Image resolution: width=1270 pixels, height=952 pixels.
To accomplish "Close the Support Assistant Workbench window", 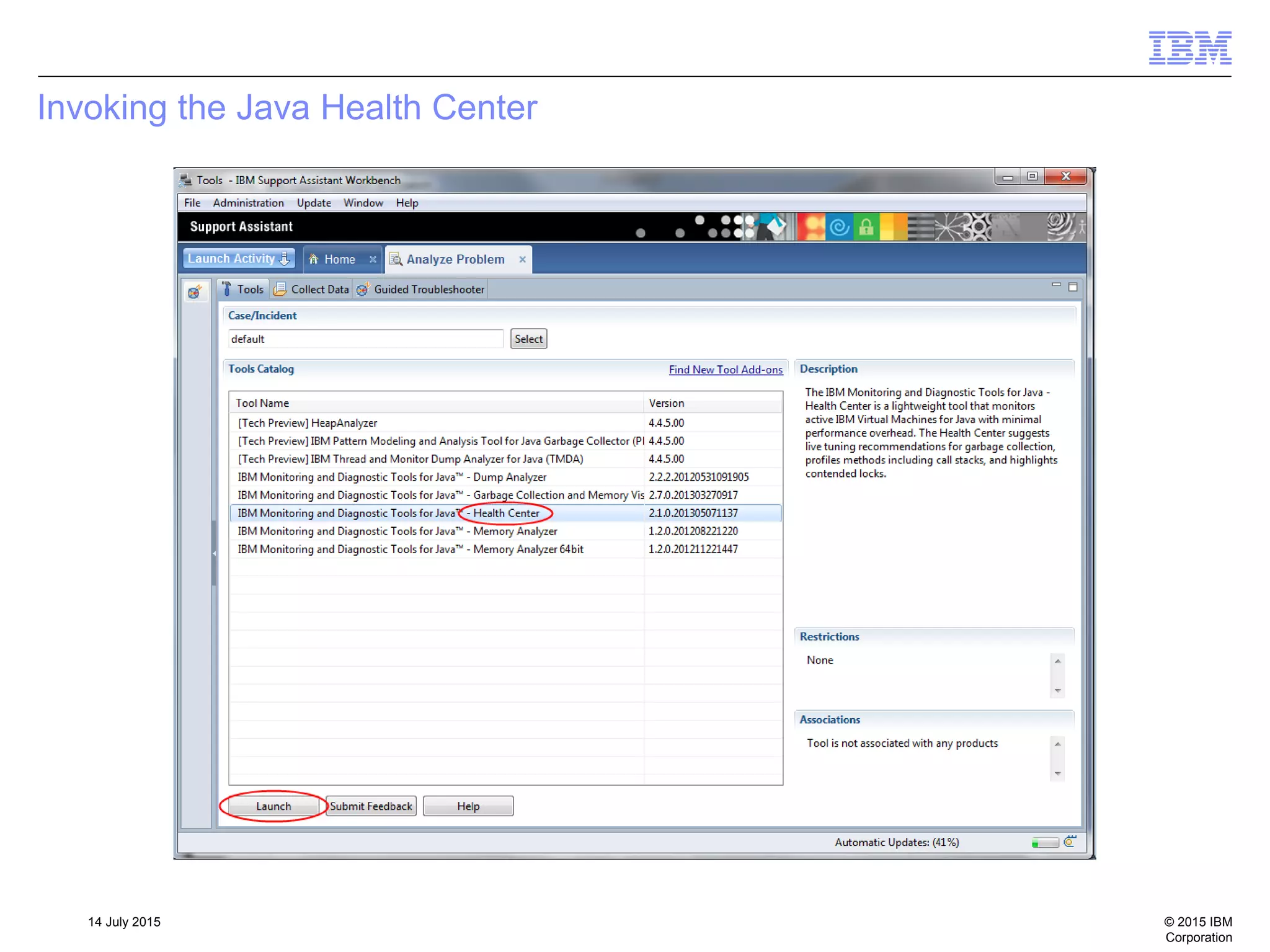I will (x=1065, y=177).
